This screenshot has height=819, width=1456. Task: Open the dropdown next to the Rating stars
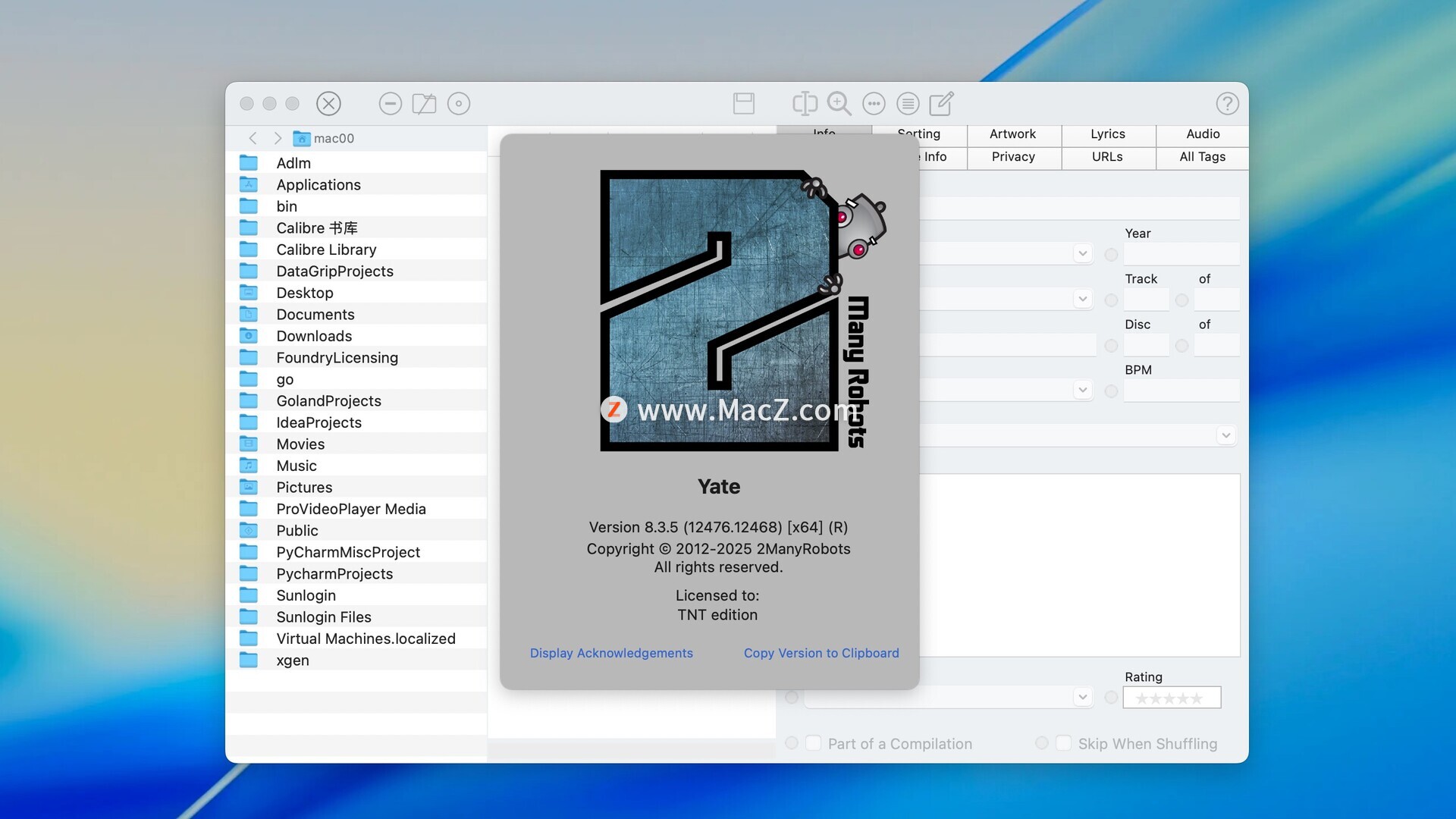(x=1082, y=697)
